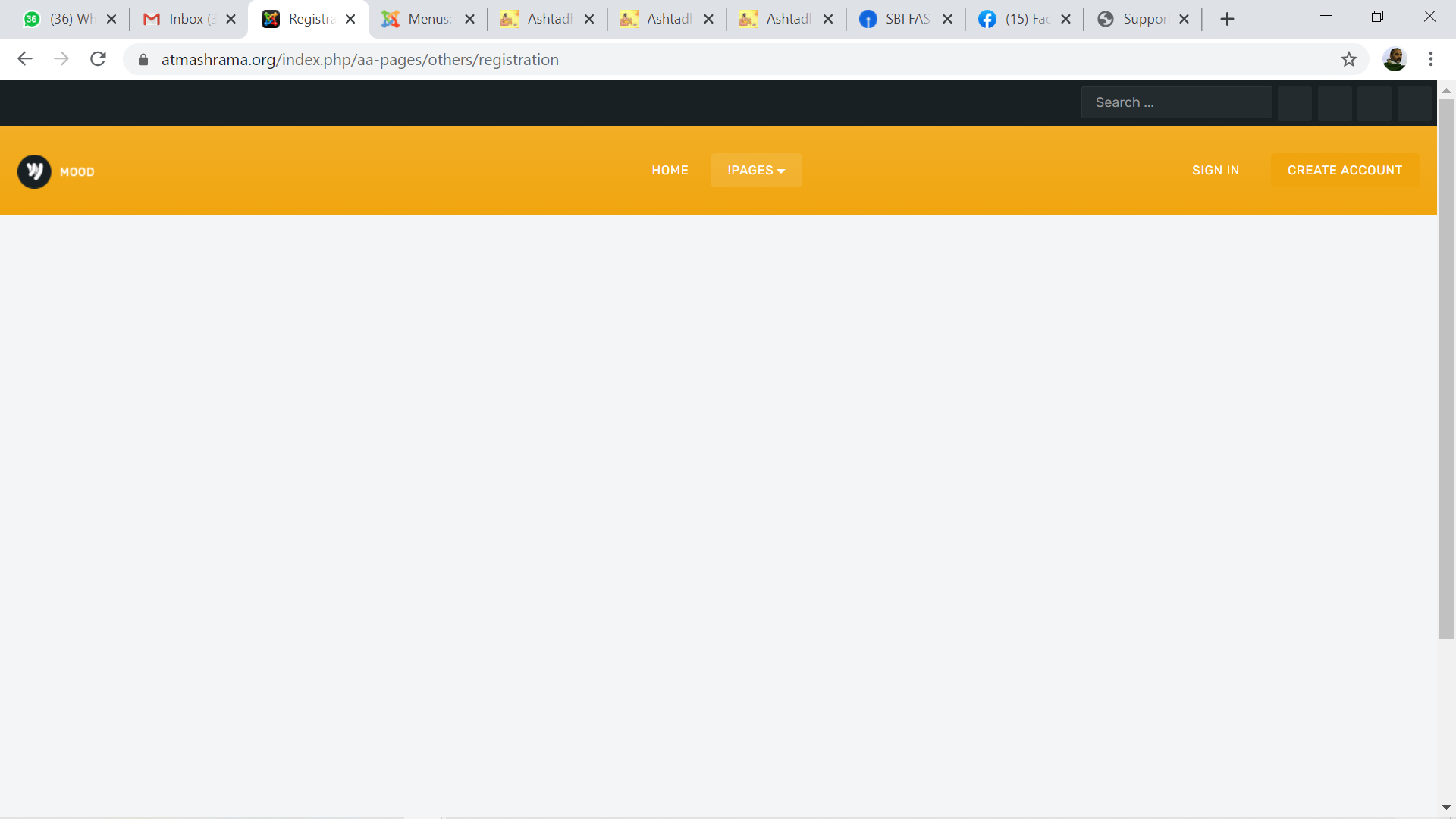View site info via lock icon
Viewport: 1456px width, 819px height.
coord(143,60)
